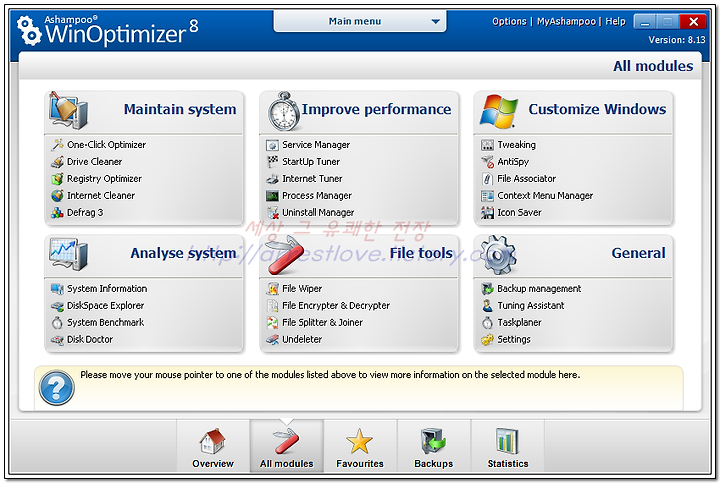Close the WinOptimizer window
This screenshot has height=483, width=720.
click(x=693, y=22)
